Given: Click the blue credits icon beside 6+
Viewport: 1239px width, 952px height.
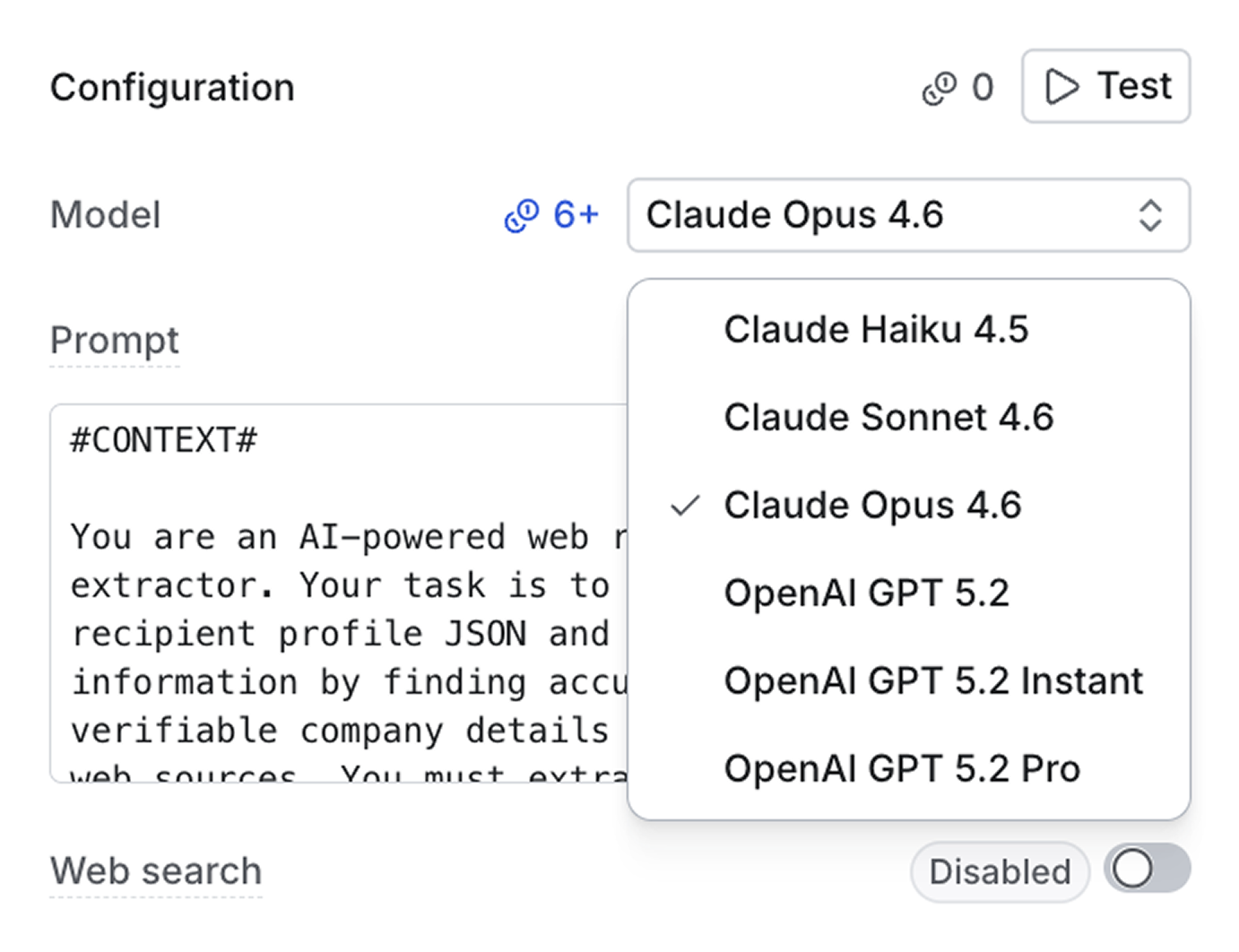Looking at the screenshot, I should coord(522,215).
